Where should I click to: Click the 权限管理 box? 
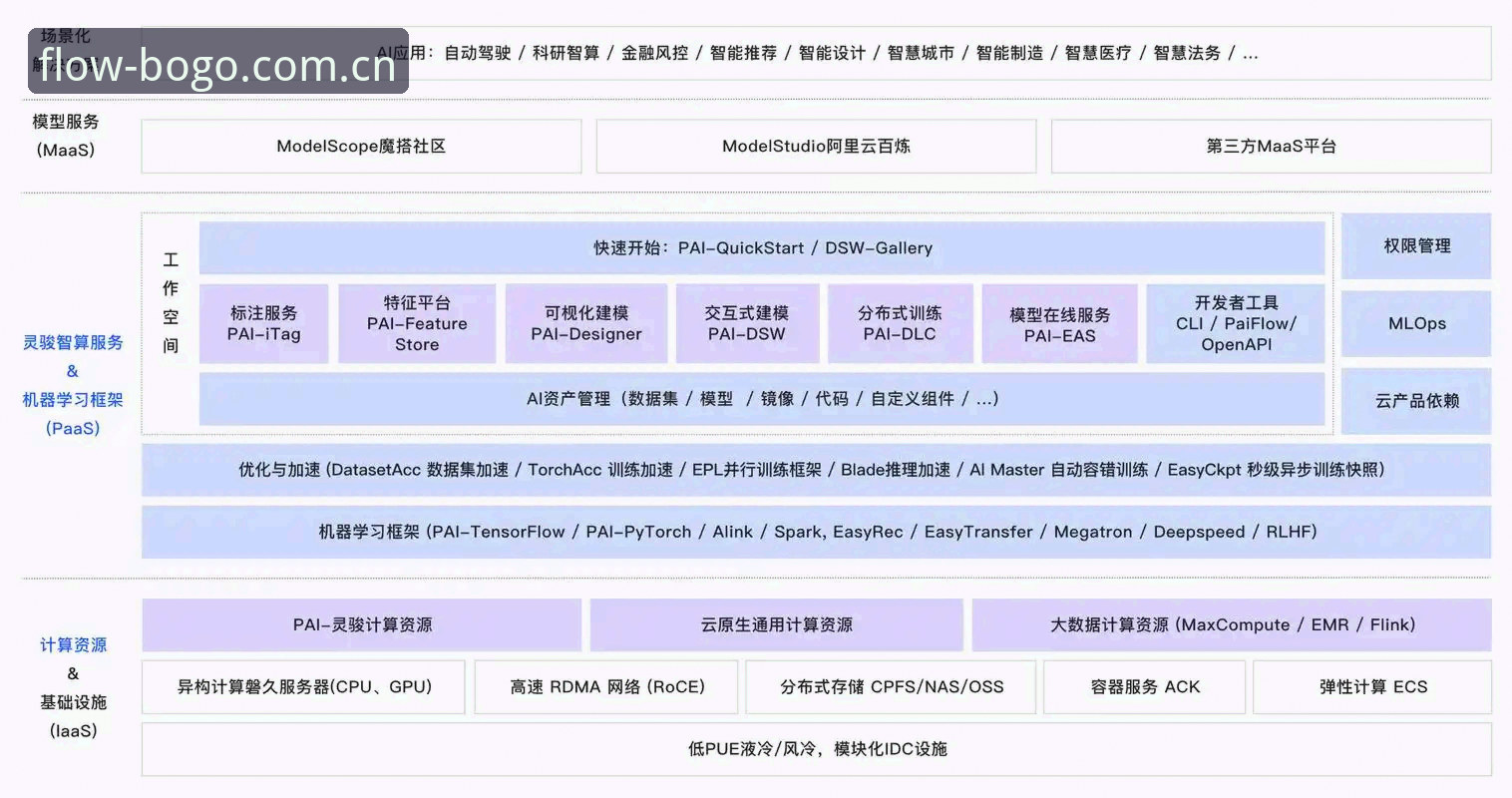pyautogui.click(x=1416, y=245)
